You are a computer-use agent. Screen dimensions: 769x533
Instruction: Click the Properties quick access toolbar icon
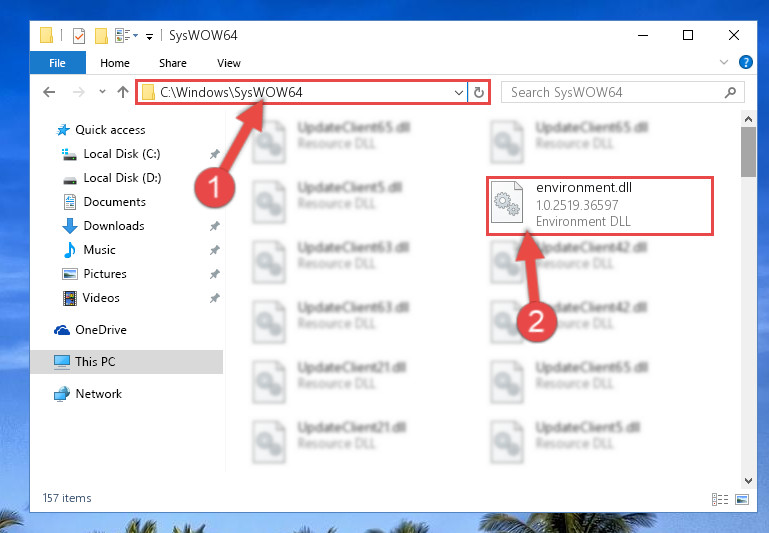[x=78, y=35]
